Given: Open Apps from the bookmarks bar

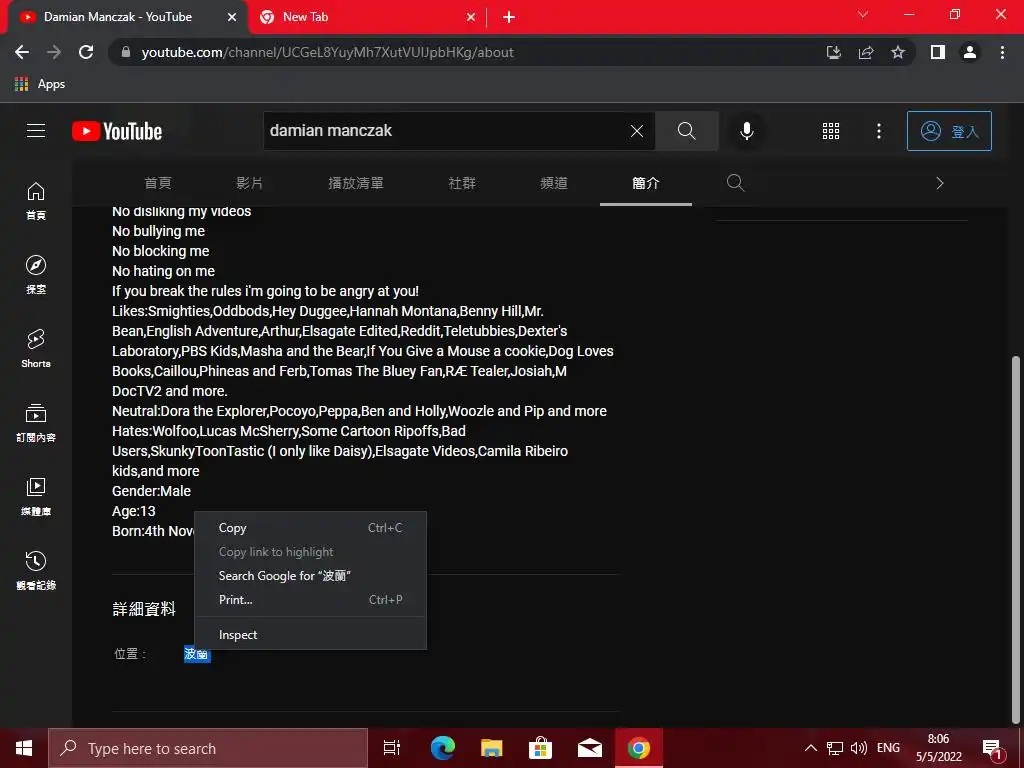Looking at the screenshot, I should click(40, 84).
